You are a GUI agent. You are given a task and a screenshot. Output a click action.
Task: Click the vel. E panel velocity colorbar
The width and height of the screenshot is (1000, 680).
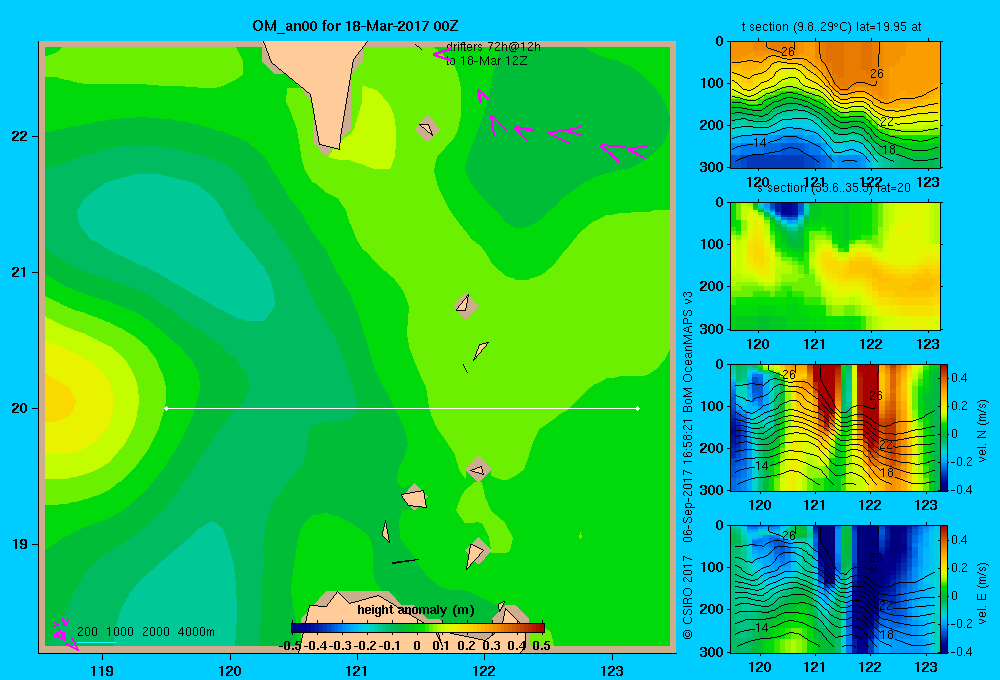(944, 589)
